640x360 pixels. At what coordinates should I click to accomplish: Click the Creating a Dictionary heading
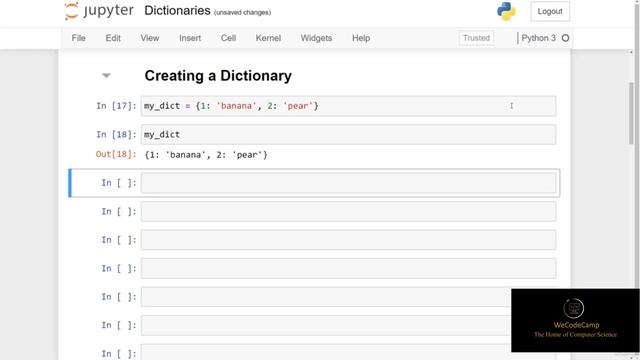coord(218,76)
